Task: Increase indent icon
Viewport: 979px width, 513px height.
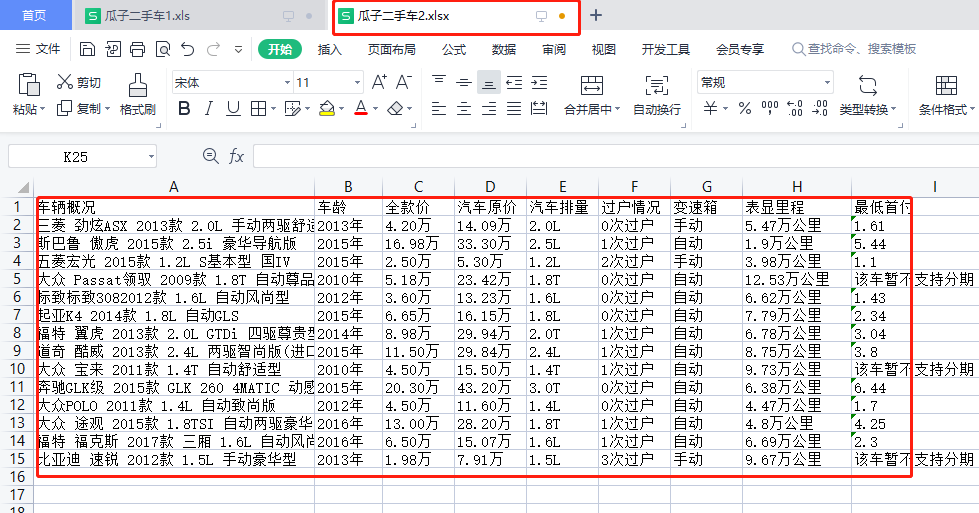Action: click(x=539, y=82)
